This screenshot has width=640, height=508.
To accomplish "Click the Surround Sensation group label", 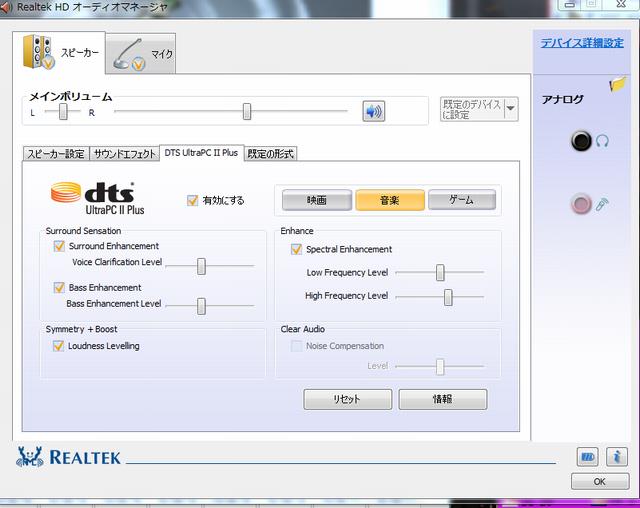I will (83, 231).
